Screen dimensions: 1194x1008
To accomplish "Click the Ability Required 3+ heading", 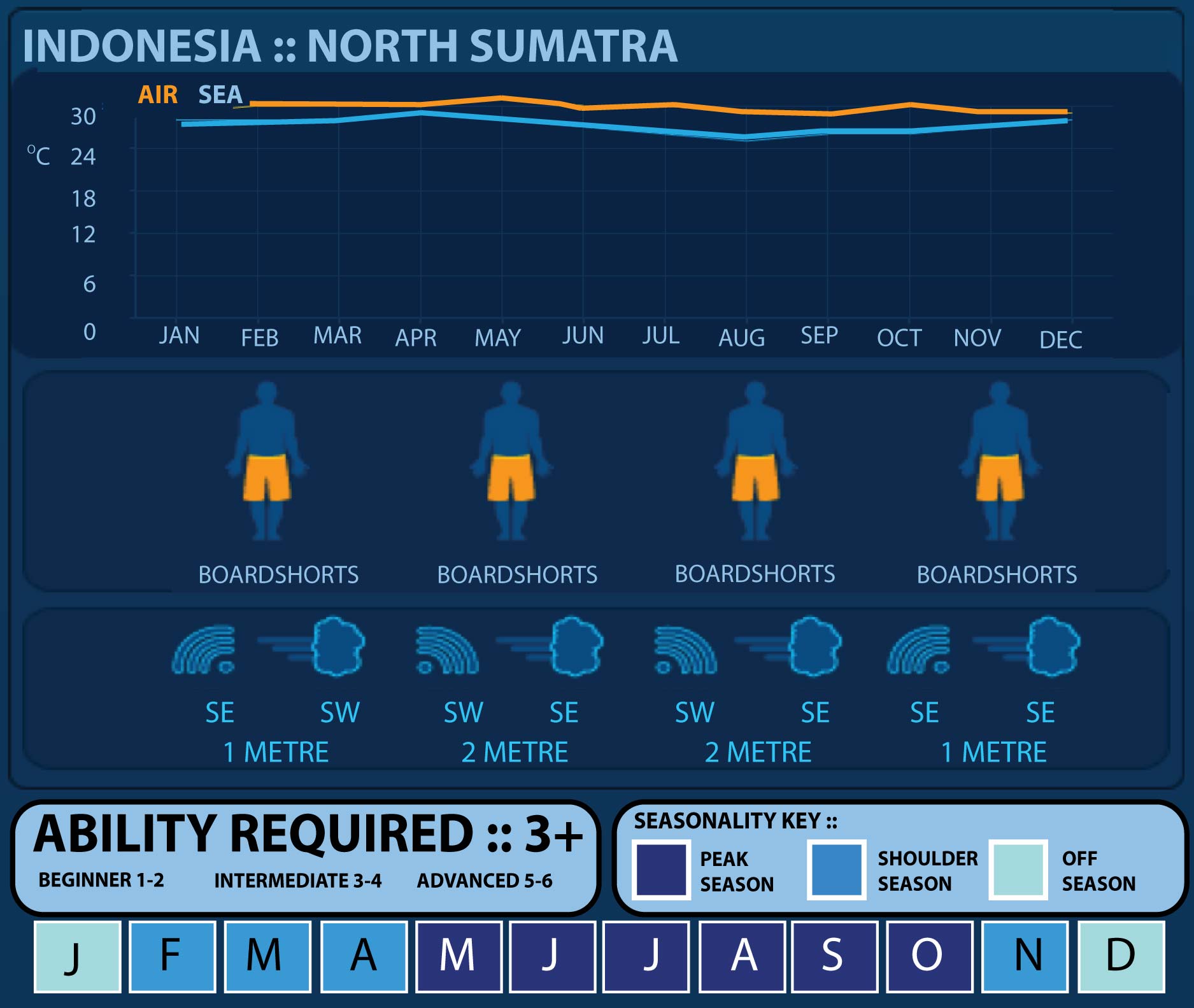I will coord(308,834).
